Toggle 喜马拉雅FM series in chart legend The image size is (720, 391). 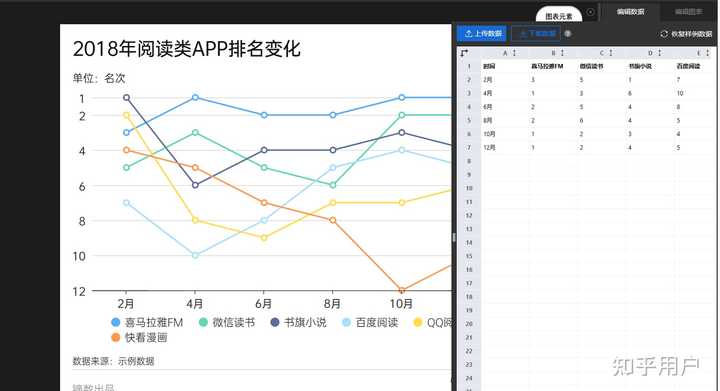147,323
